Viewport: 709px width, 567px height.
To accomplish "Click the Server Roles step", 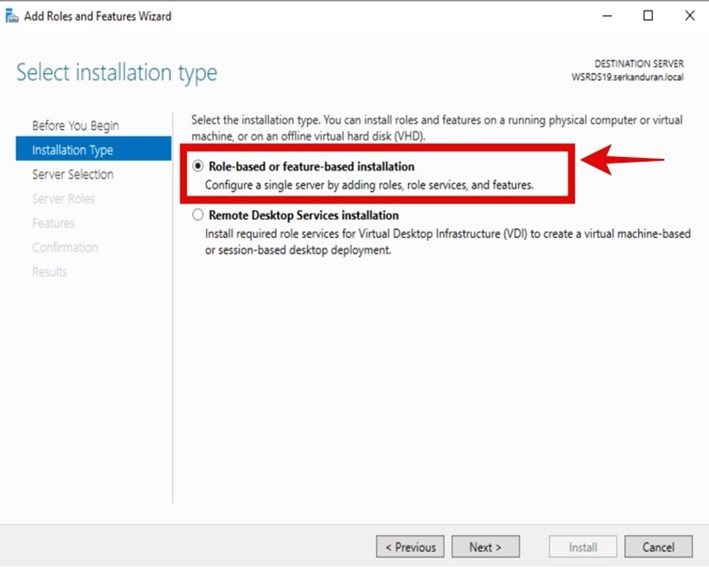I will pos(63,198).
